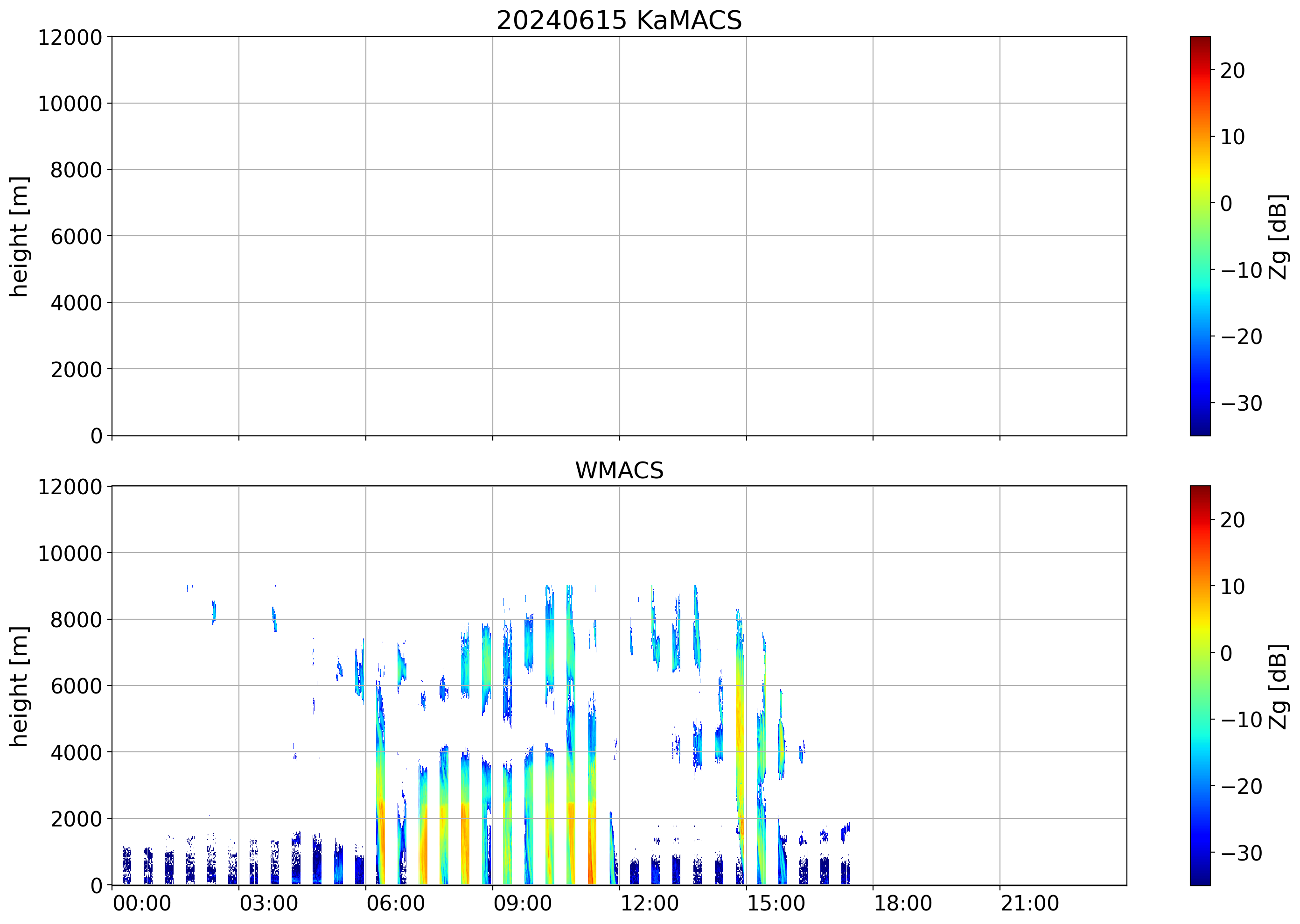This screenshot has height=924, width=1300.
Task: Click the bottom colorbar's 10 tick label
Action: [x=1232, y=586]
